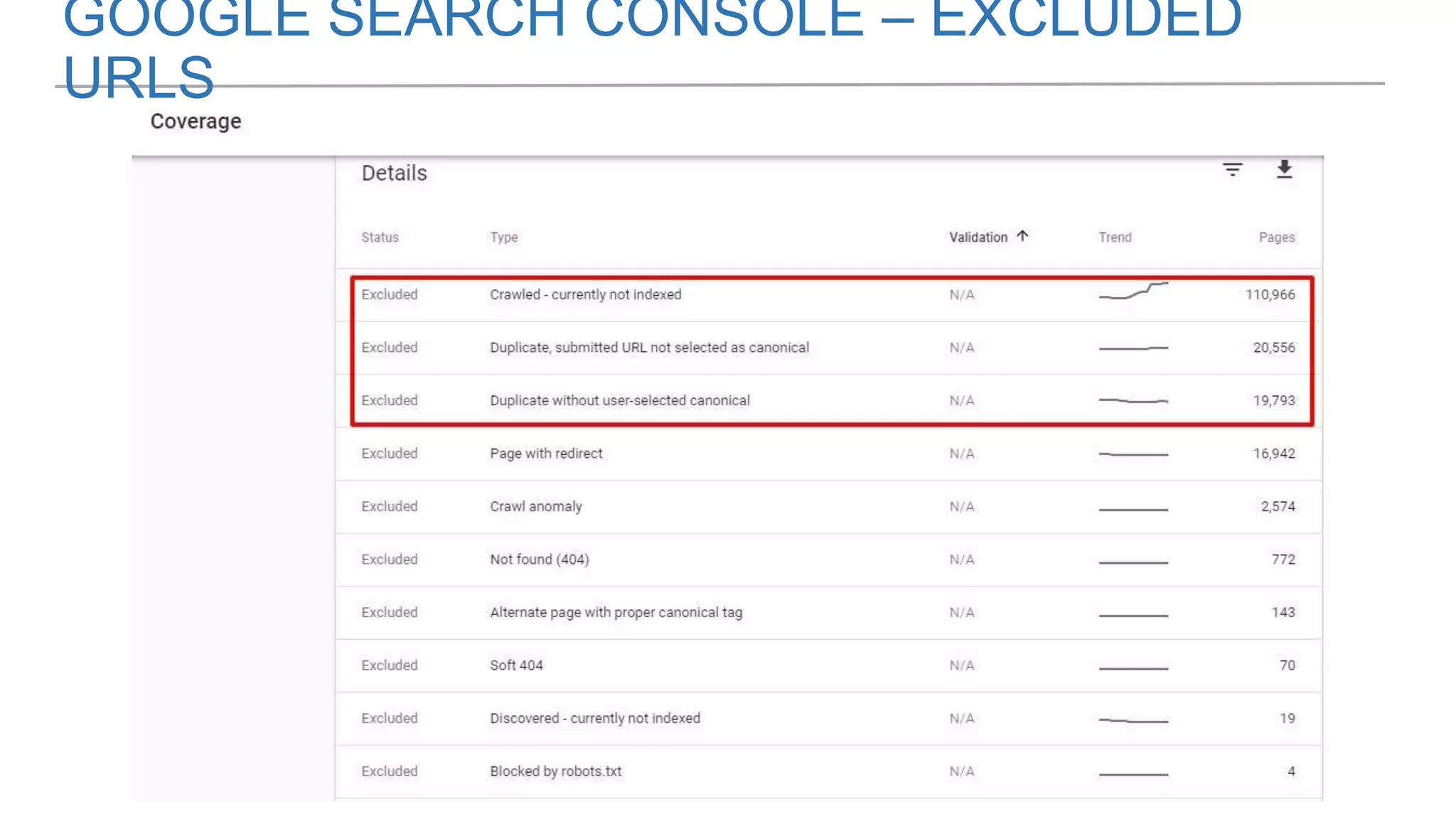Open the 'Crawl anomaly' row

pyautogui.click(x=829, y=506)
